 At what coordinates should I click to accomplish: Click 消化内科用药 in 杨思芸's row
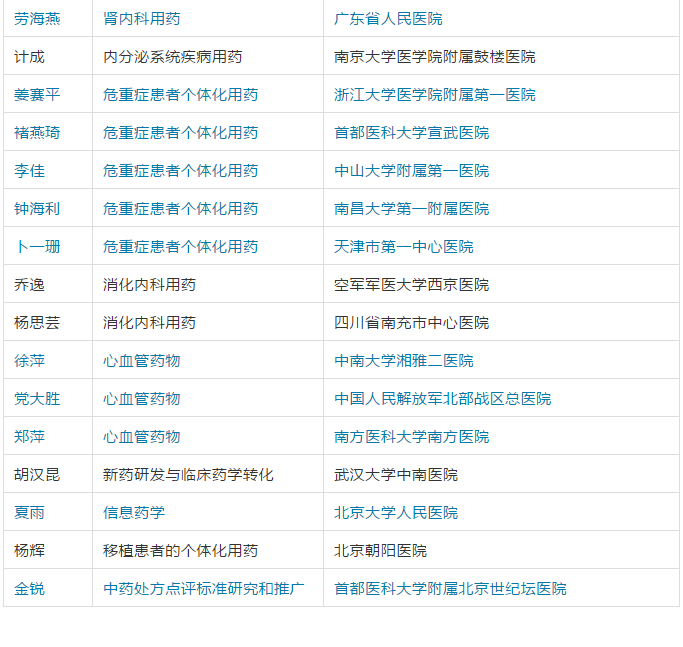coord(149,322)
